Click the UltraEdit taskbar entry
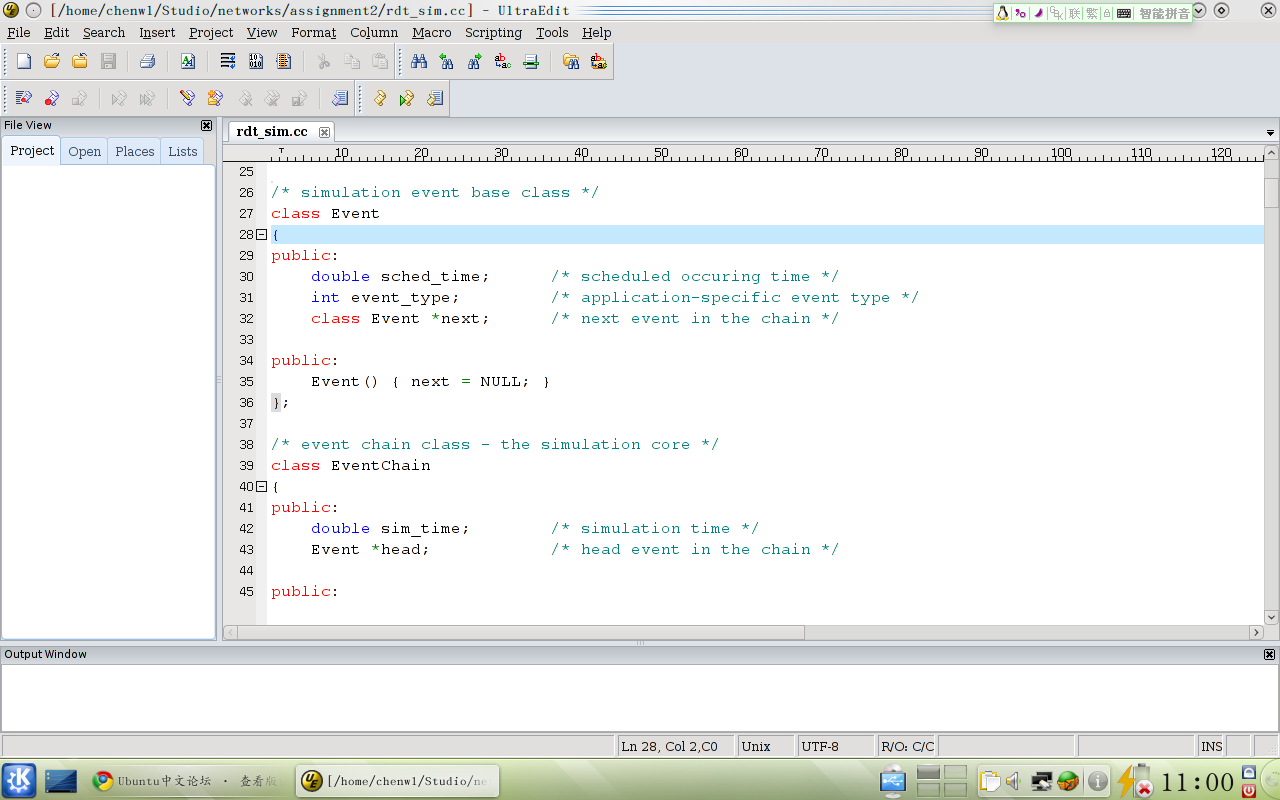The width and height of the screenshot is (1280, 800). point(398,781)
